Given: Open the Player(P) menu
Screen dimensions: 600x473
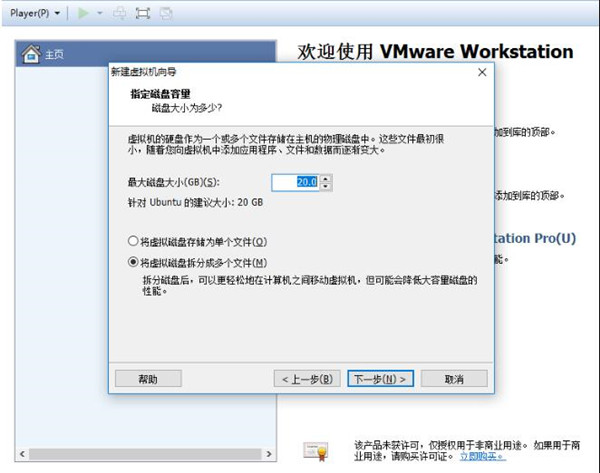Looking at the screenshot, I should (35, 13).
